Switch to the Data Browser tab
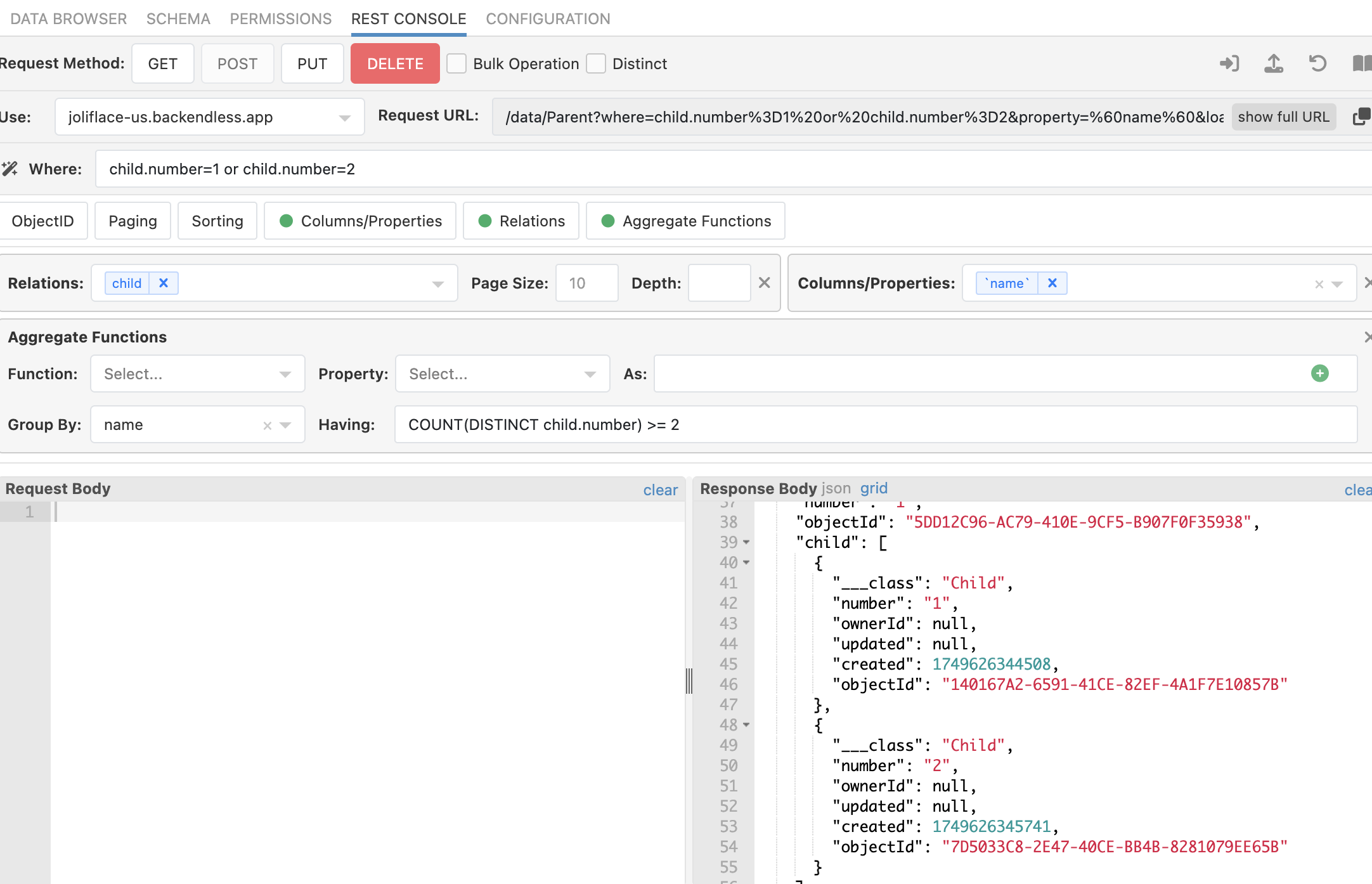Screen dimensions: 1372x884 click(68, 19)
